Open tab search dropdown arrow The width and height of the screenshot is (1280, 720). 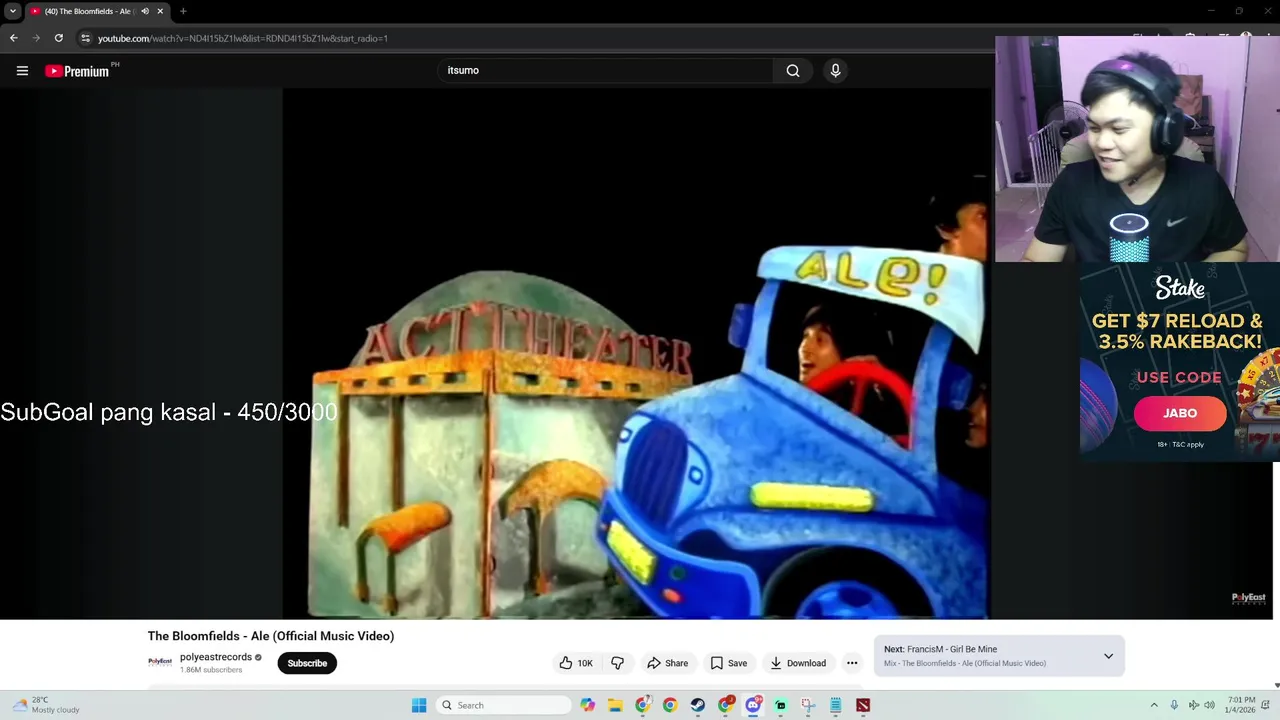pyautogui.click(x=13, y=11)
